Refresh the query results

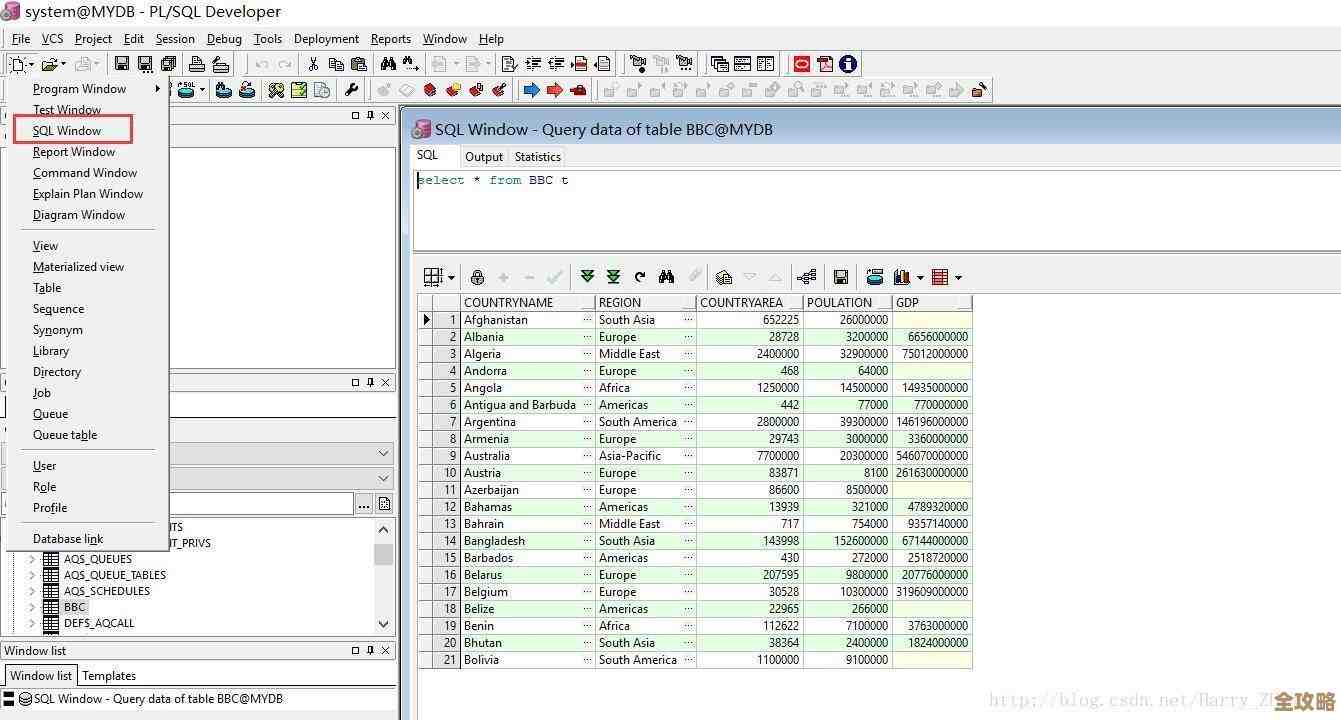639,277
